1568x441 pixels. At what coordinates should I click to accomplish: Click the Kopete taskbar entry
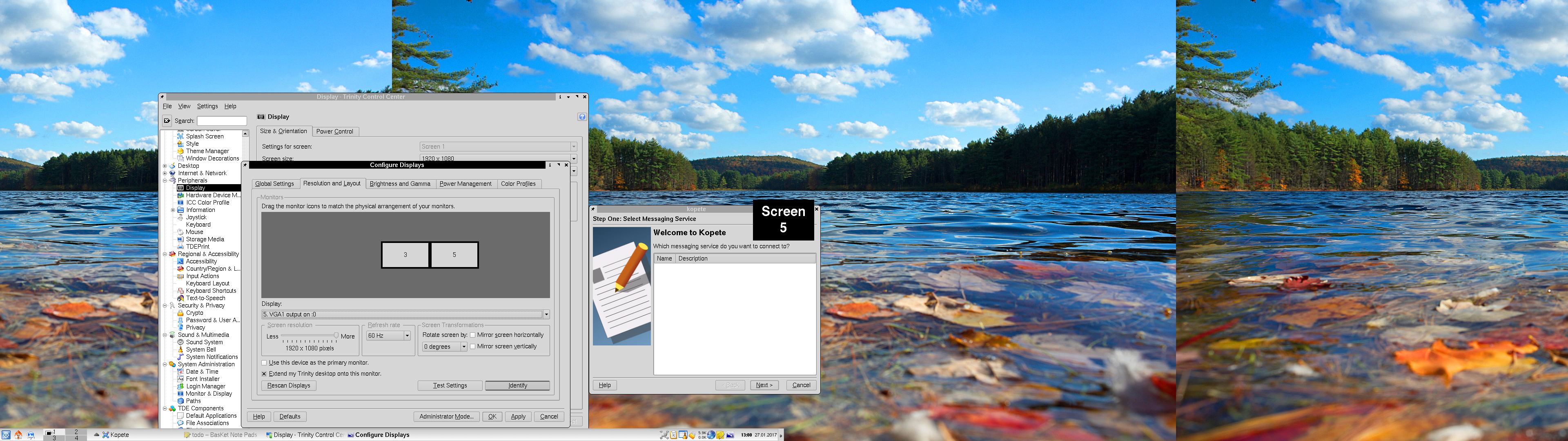116,435
